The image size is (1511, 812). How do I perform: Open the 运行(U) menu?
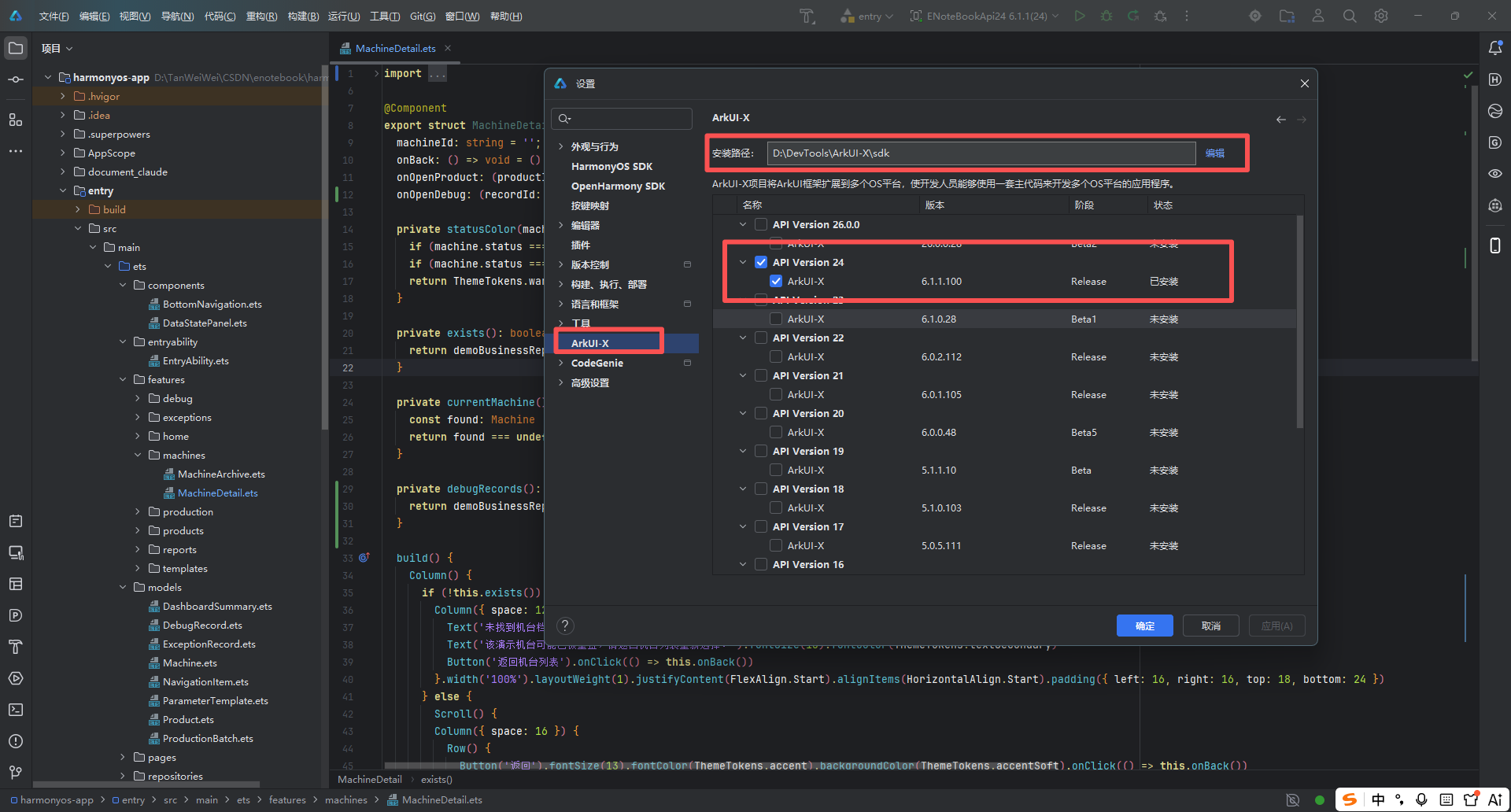pos(344,17)
